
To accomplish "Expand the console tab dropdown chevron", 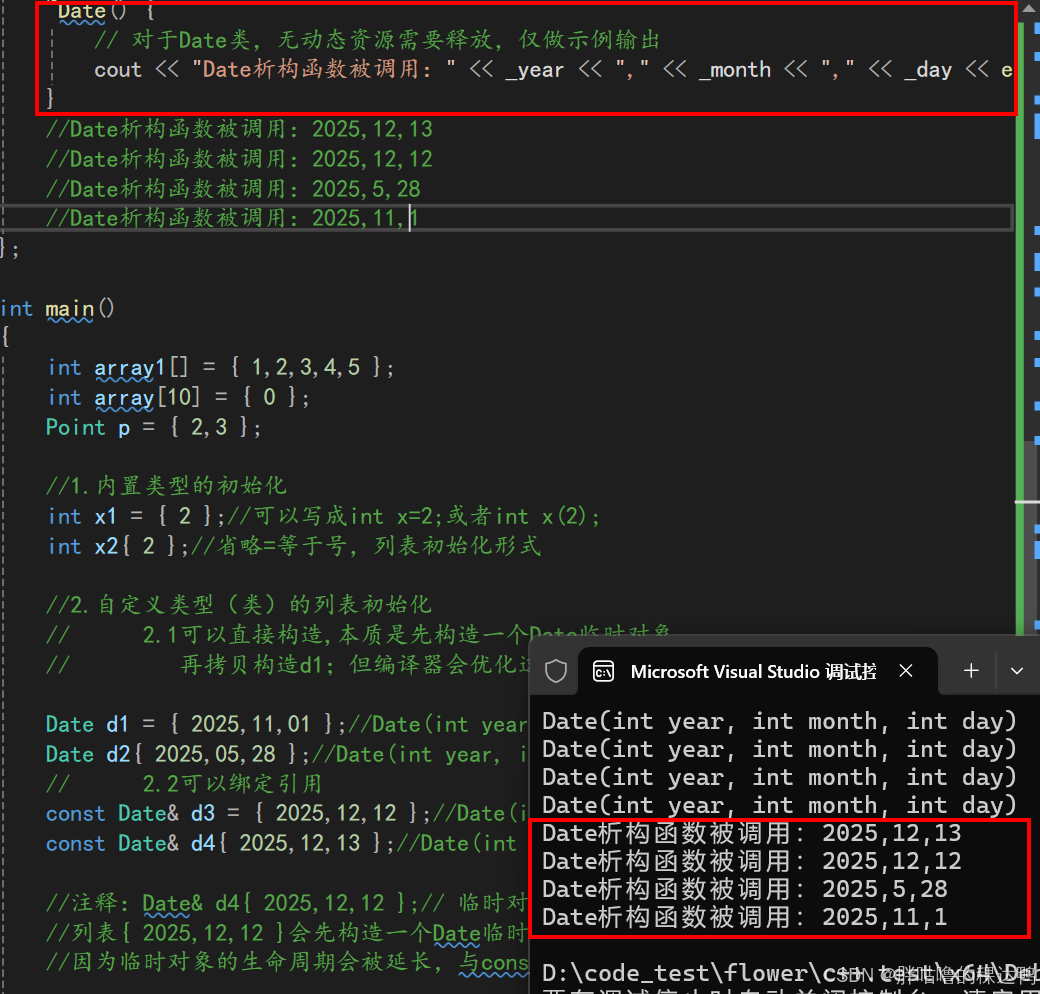I will tap(1017, 671).
